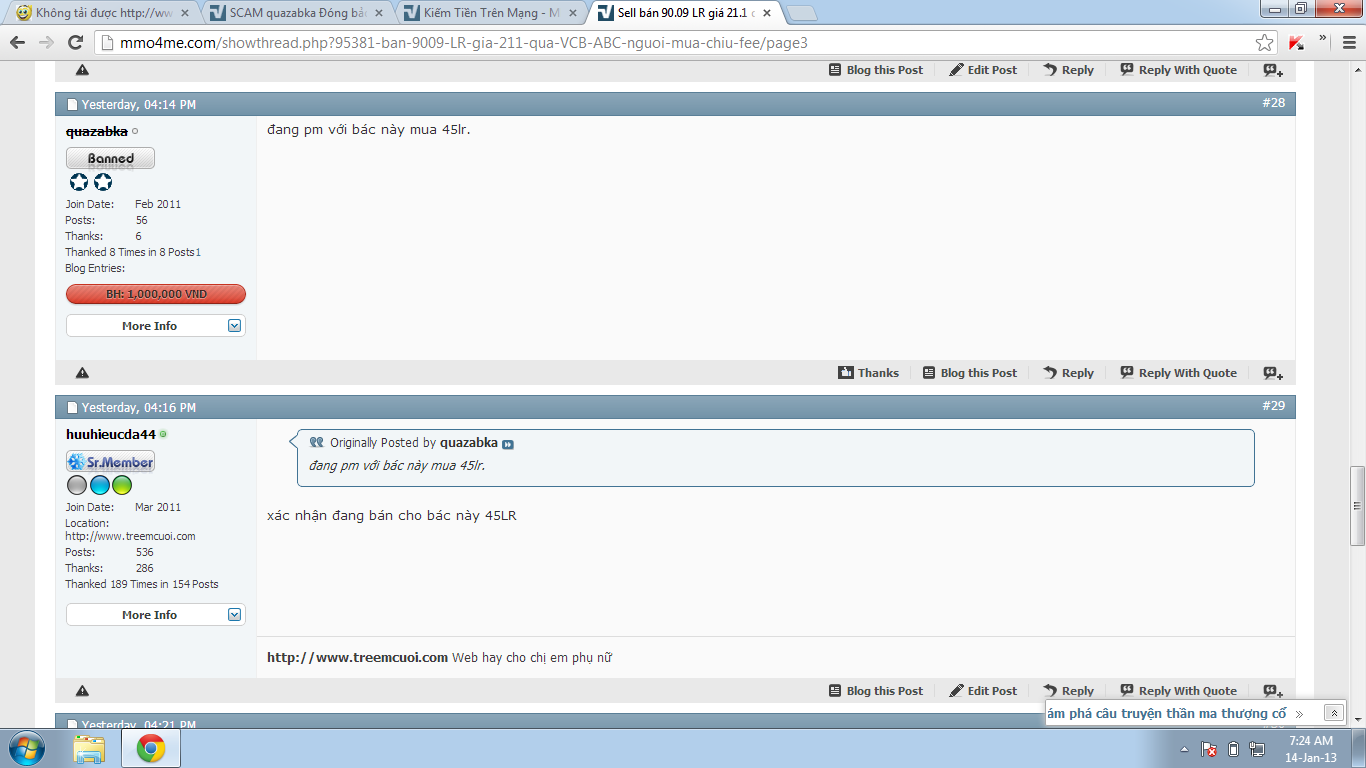Click the Windows Start button

tap(26, 748)
